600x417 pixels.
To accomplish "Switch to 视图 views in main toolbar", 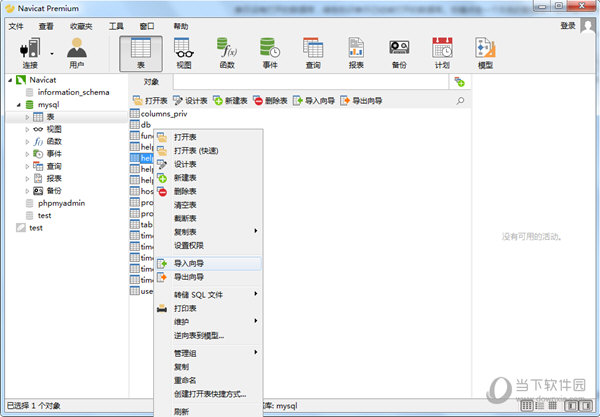I will tap(184, 53).
